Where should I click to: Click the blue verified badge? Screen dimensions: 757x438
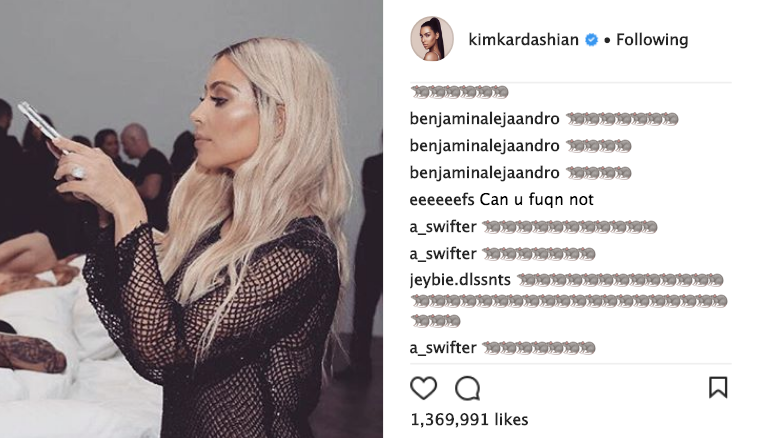pos(591,40)
